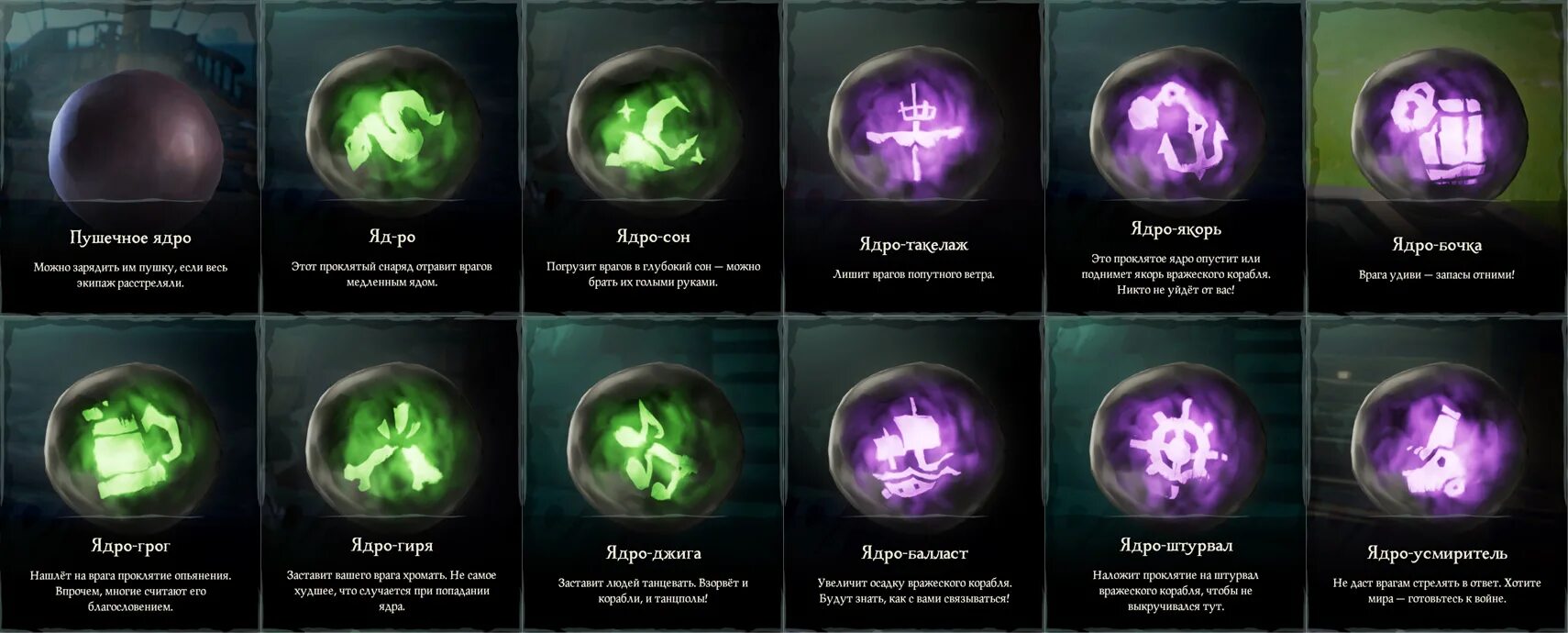Click the Ядро-якорь title text

[x=1176, y=229]
